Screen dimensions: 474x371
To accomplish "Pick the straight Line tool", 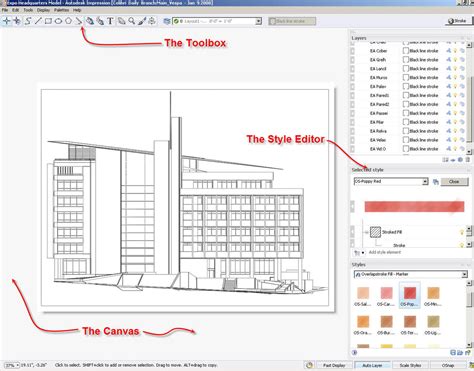I will (x=38, y=21).
